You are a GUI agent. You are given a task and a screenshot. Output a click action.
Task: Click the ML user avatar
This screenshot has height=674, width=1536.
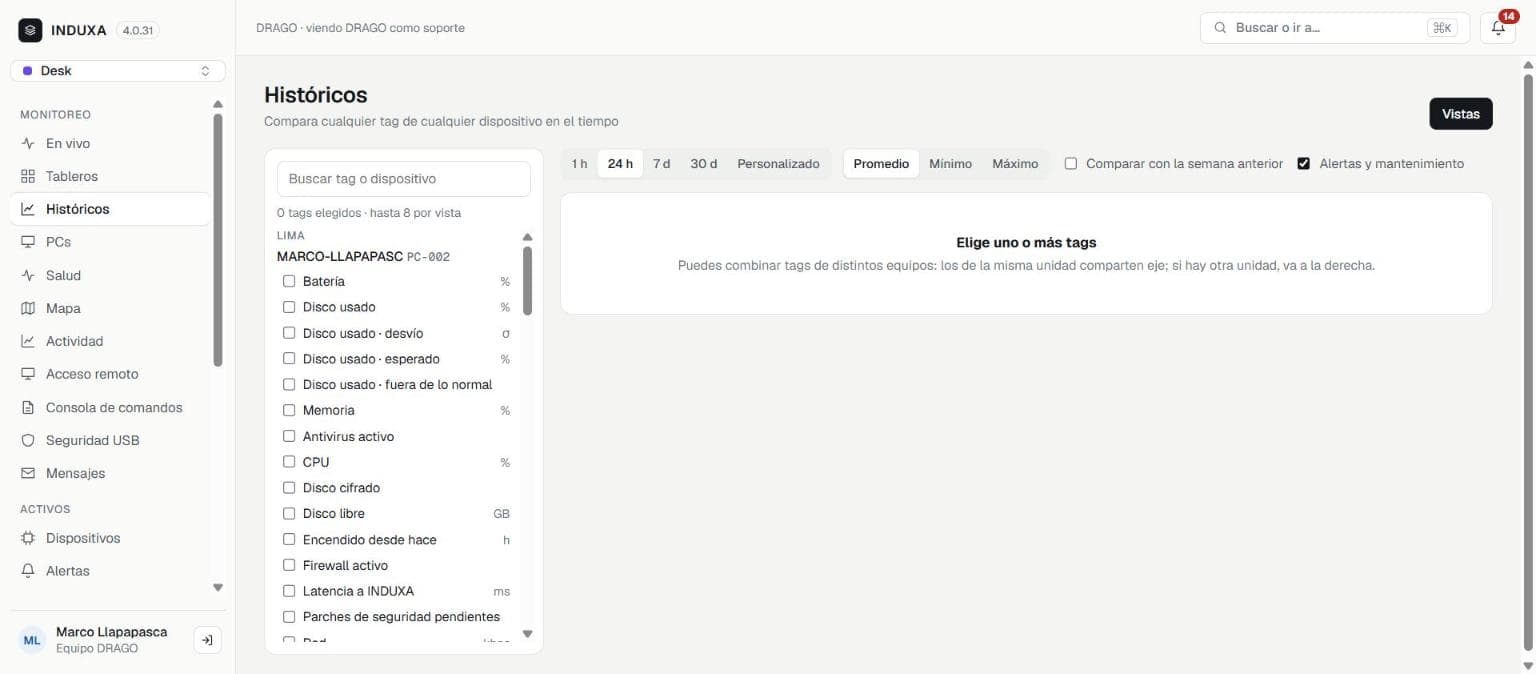(33, 640)
